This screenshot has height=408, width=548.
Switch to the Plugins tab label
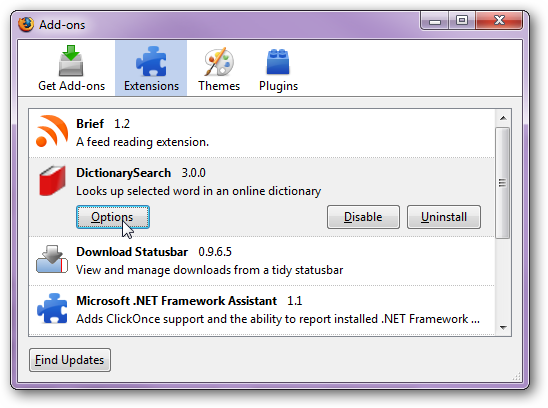tap(278, 86)
